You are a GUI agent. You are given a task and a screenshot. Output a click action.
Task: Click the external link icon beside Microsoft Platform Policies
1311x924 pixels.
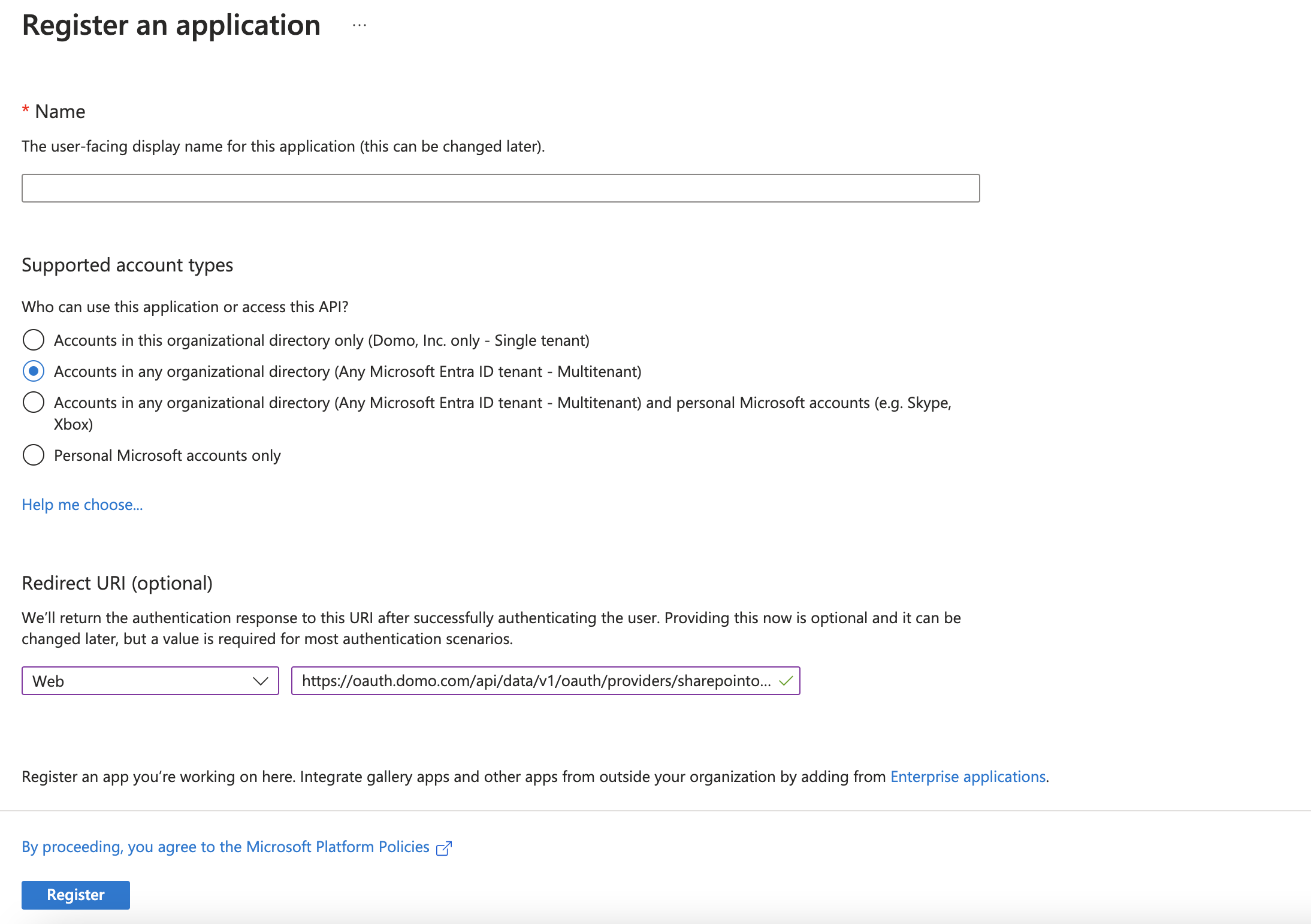coord(444,847)
